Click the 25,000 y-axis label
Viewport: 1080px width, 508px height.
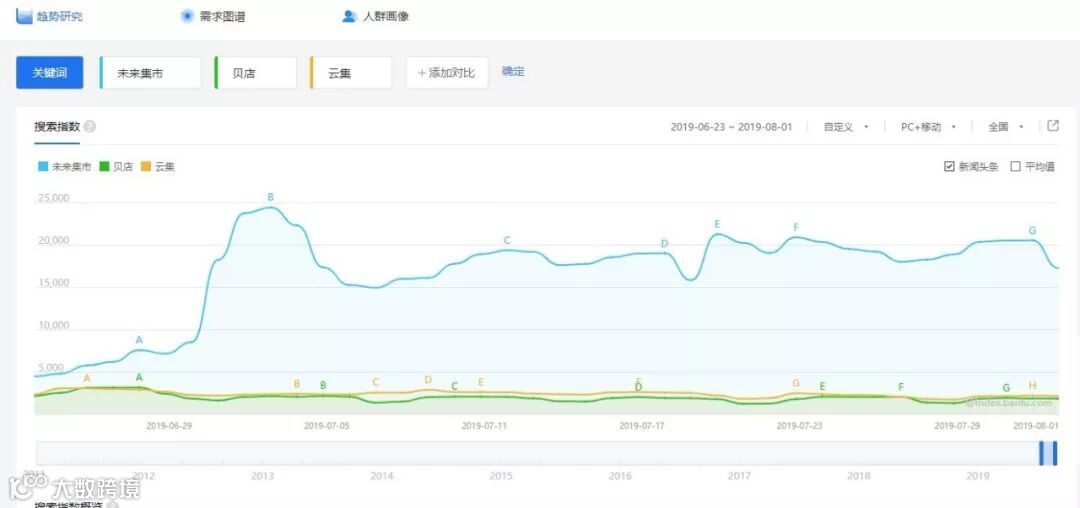click(x=52, y=198)
